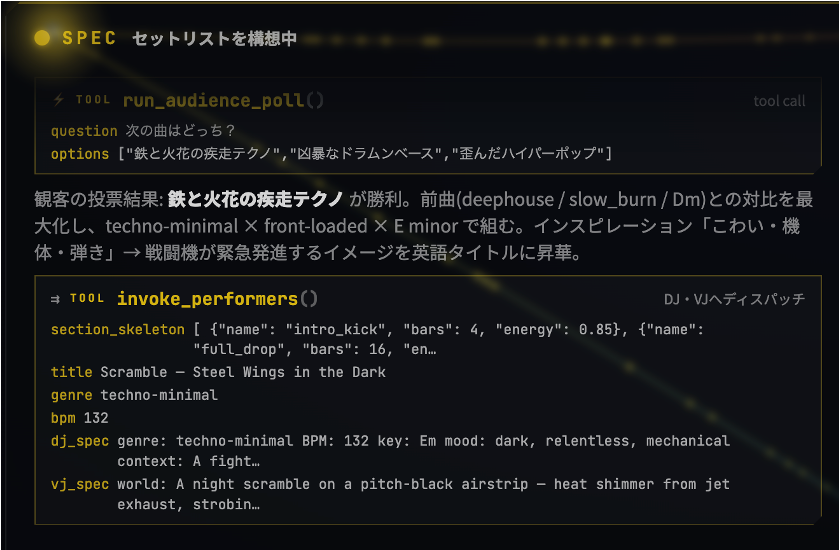Click the bold 鉄と火花の疾走テクノ result text
The height and width of the screenshot is (550, 840).
pos(255,200)
